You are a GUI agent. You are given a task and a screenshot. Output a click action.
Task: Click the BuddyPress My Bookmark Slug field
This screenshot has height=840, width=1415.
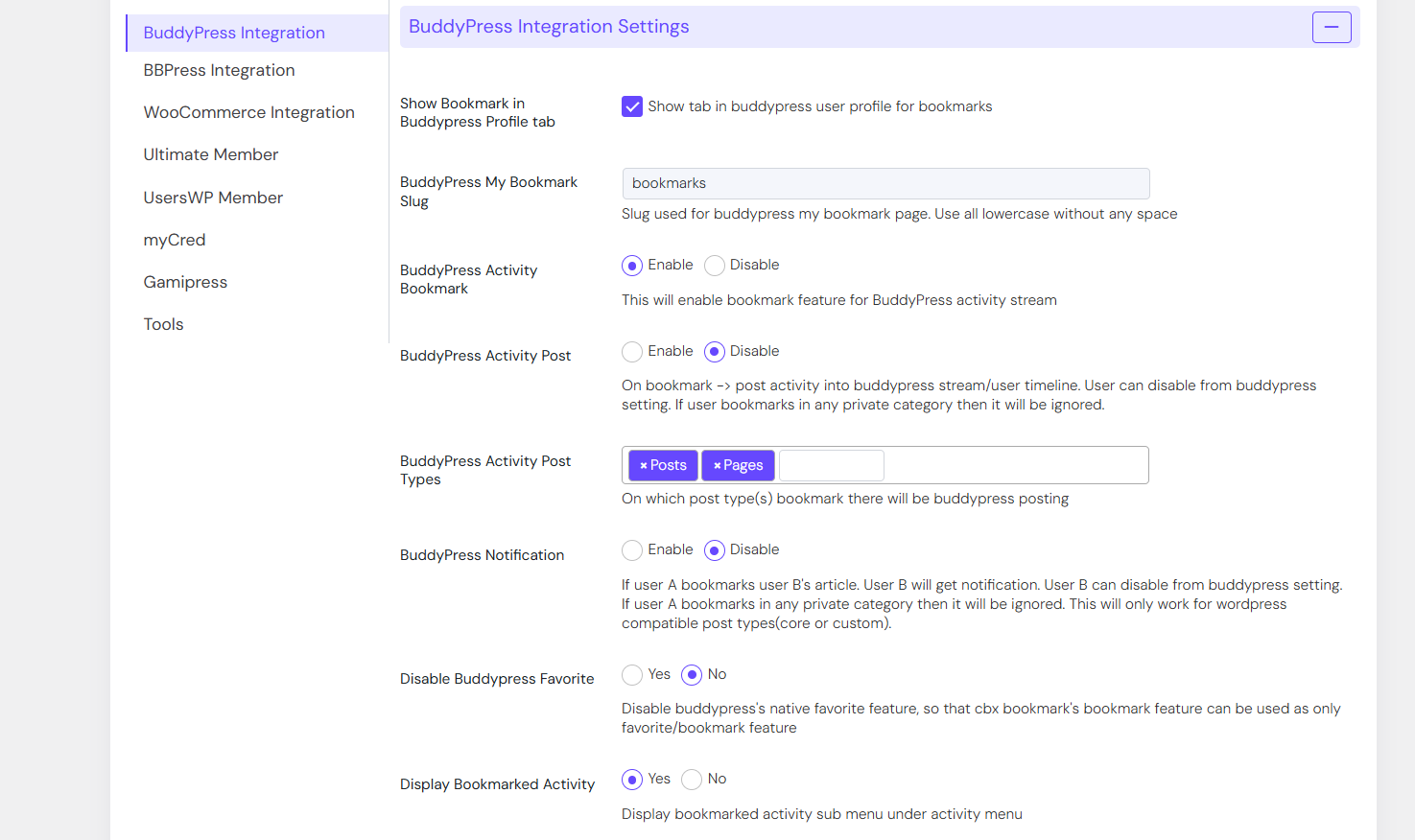885,183
